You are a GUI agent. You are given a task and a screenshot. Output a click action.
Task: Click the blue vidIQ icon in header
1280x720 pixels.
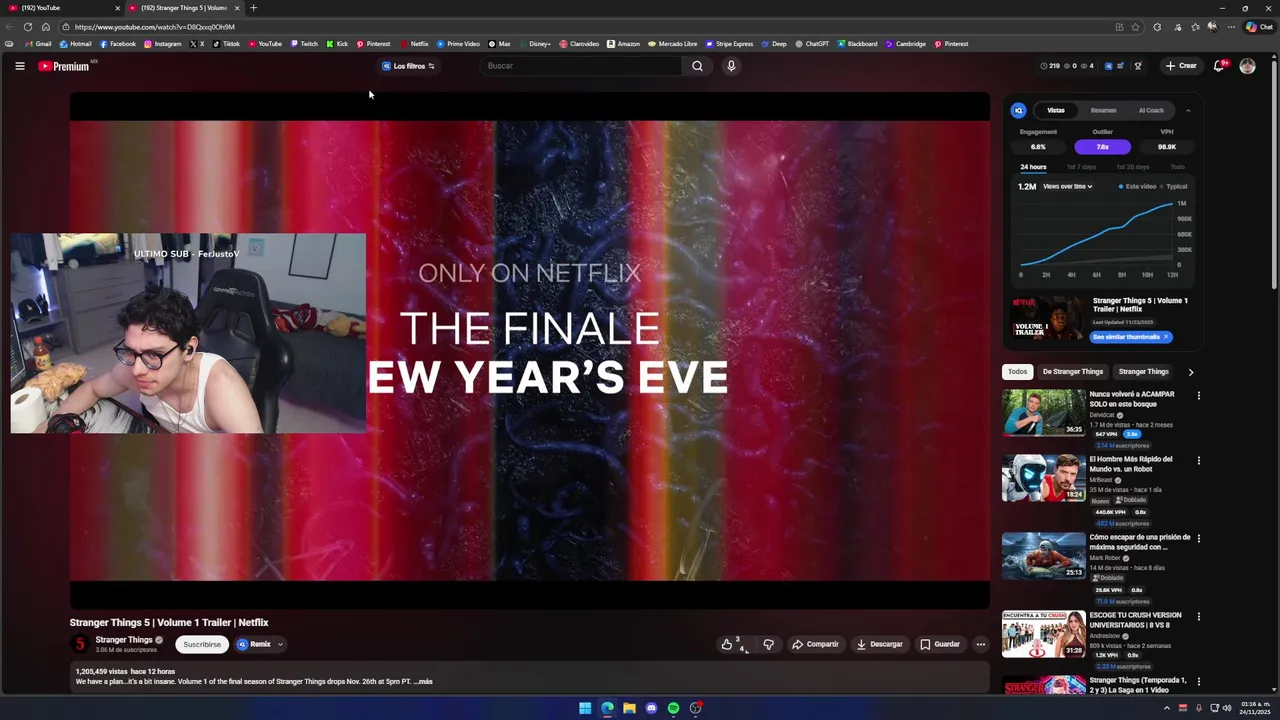(1108, 66)
